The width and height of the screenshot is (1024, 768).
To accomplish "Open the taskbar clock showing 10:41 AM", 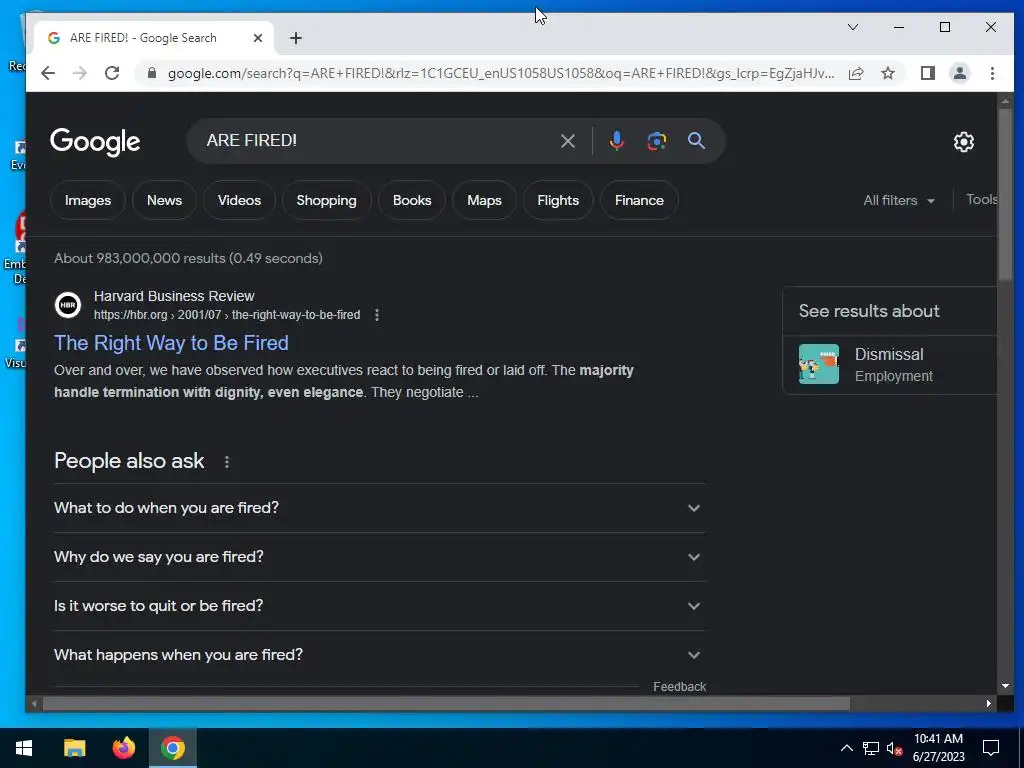I will pos(938,748).
